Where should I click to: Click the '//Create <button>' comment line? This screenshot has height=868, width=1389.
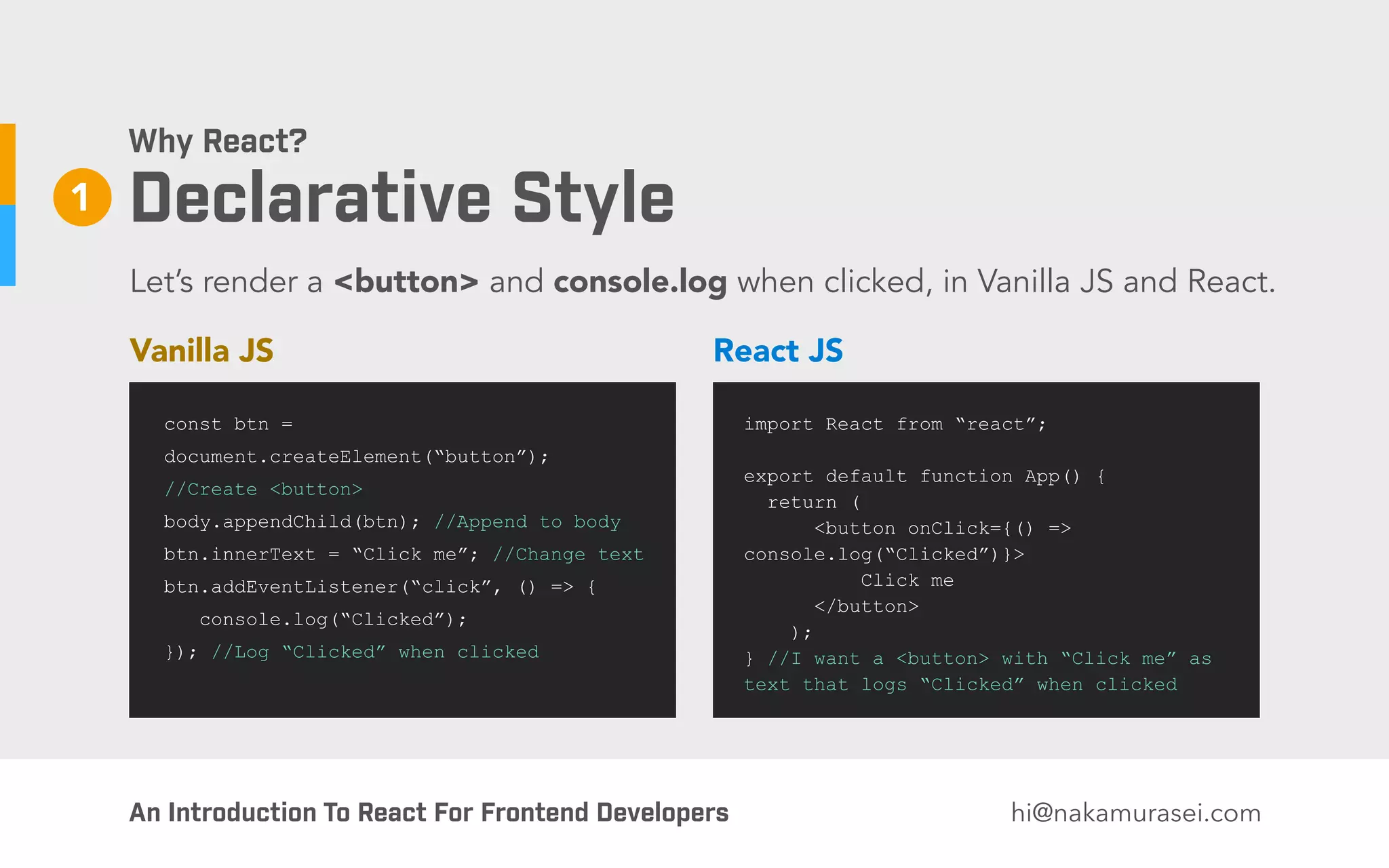(x=263, y=490)
